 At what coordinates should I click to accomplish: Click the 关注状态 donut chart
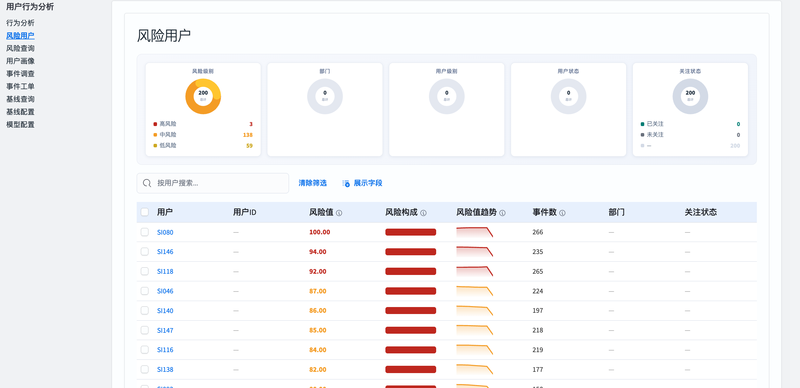pyautogui.click(x=690, y=96)
